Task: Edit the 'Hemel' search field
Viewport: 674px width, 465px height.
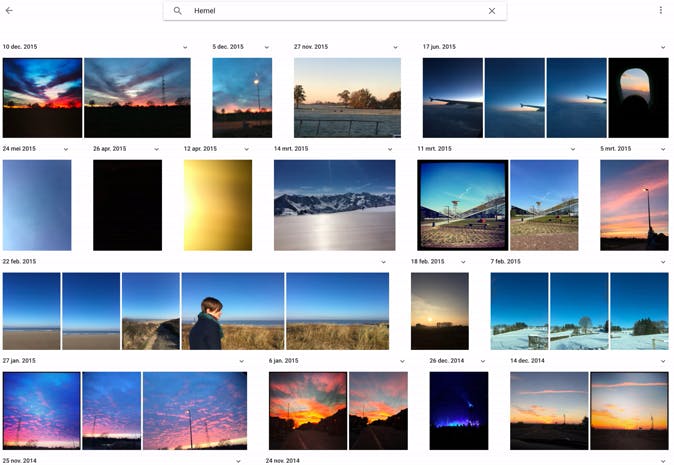Action: coord(335,11)
